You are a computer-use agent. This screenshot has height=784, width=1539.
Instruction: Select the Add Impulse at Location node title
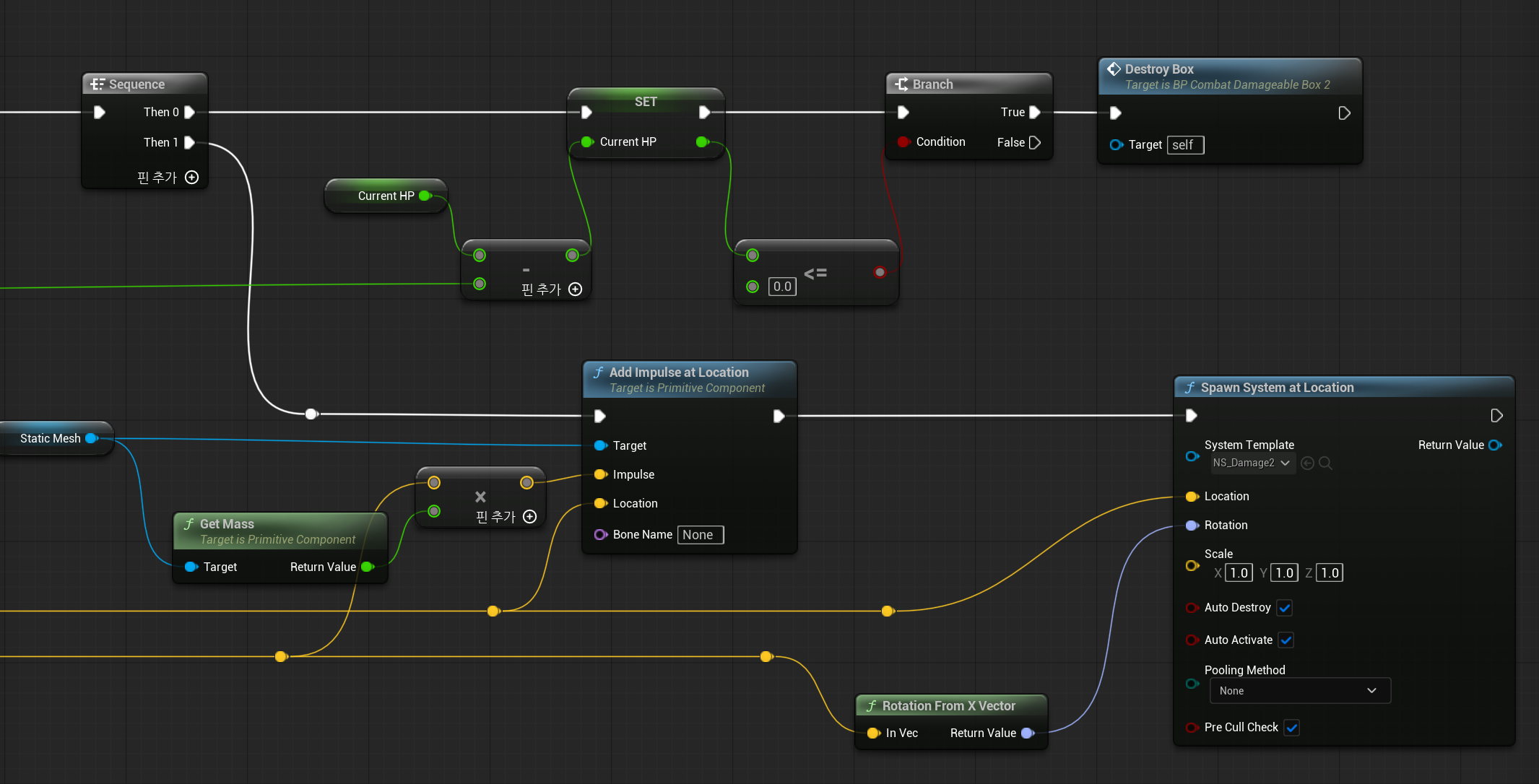tap(678, 373)
